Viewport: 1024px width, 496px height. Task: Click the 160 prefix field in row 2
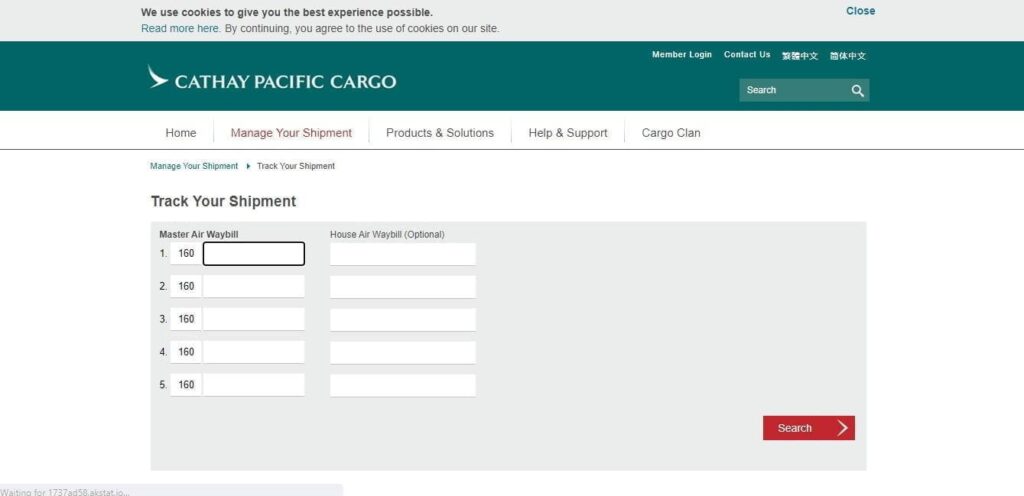click(x=186, y=287)
